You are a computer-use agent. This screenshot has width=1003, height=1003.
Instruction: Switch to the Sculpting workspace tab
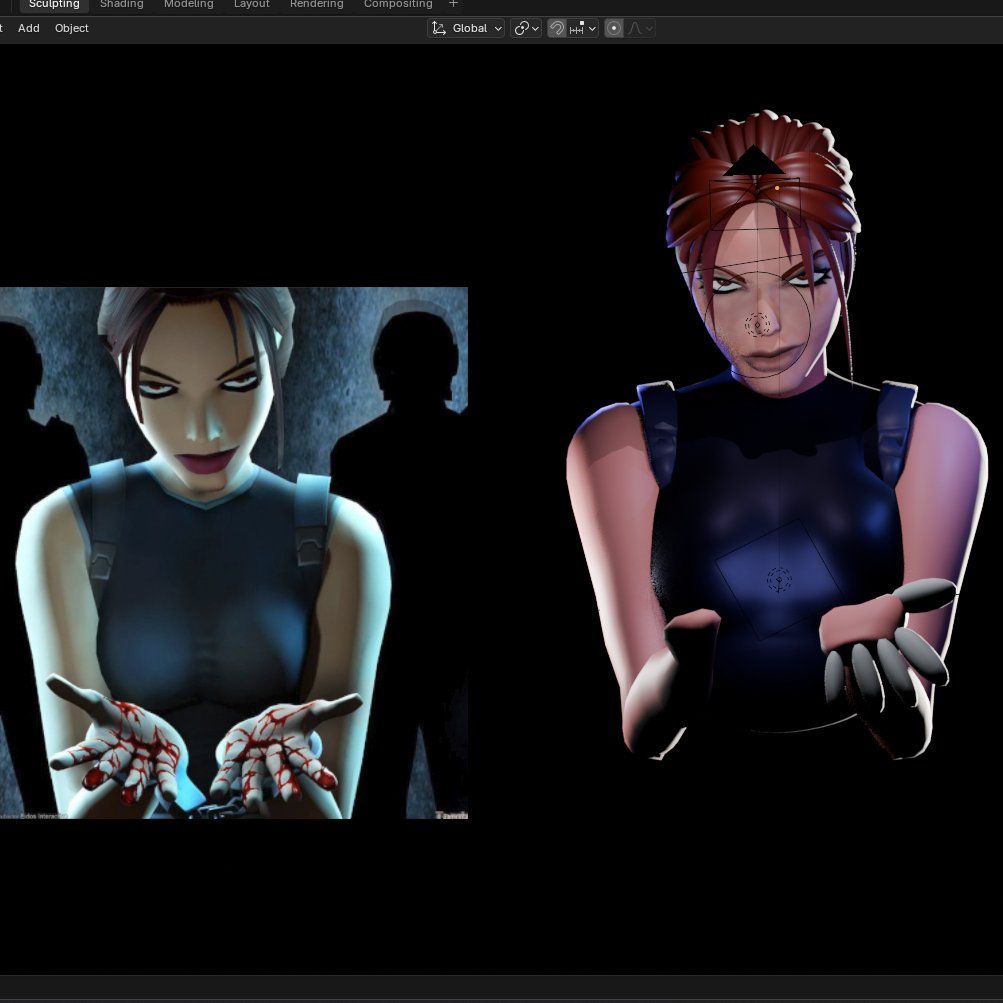point(54,4)
